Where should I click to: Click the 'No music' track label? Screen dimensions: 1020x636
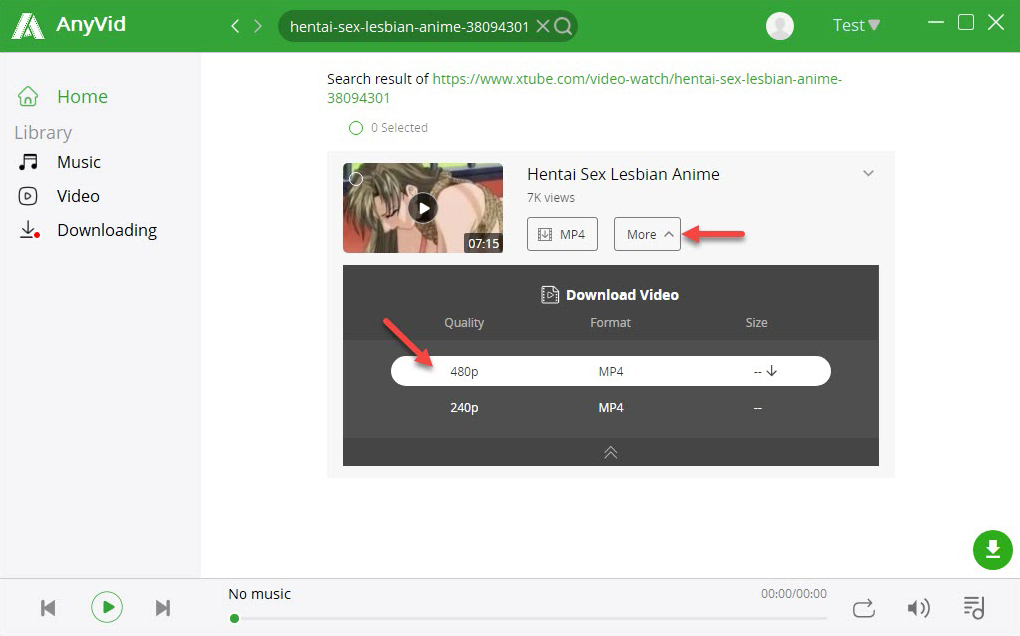[259, 594]
